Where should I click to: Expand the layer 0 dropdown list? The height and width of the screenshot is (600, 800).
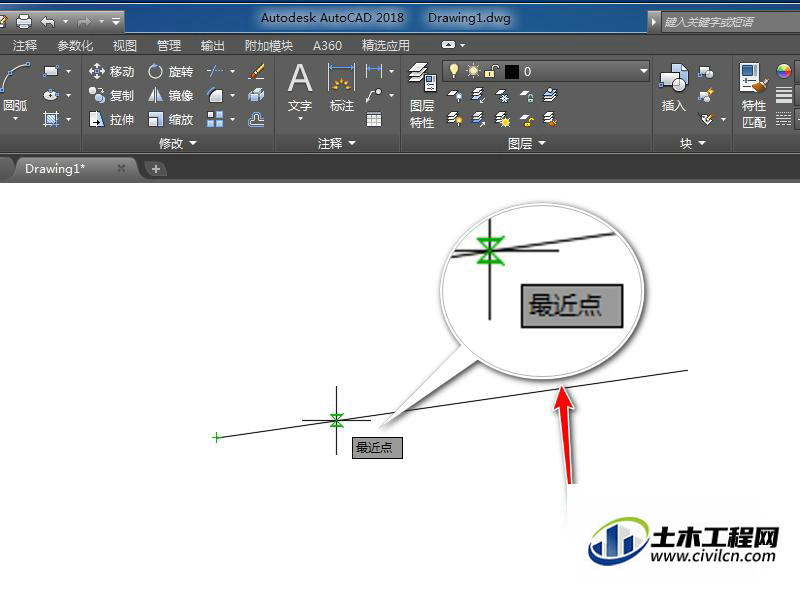click(x=644, y=71)
